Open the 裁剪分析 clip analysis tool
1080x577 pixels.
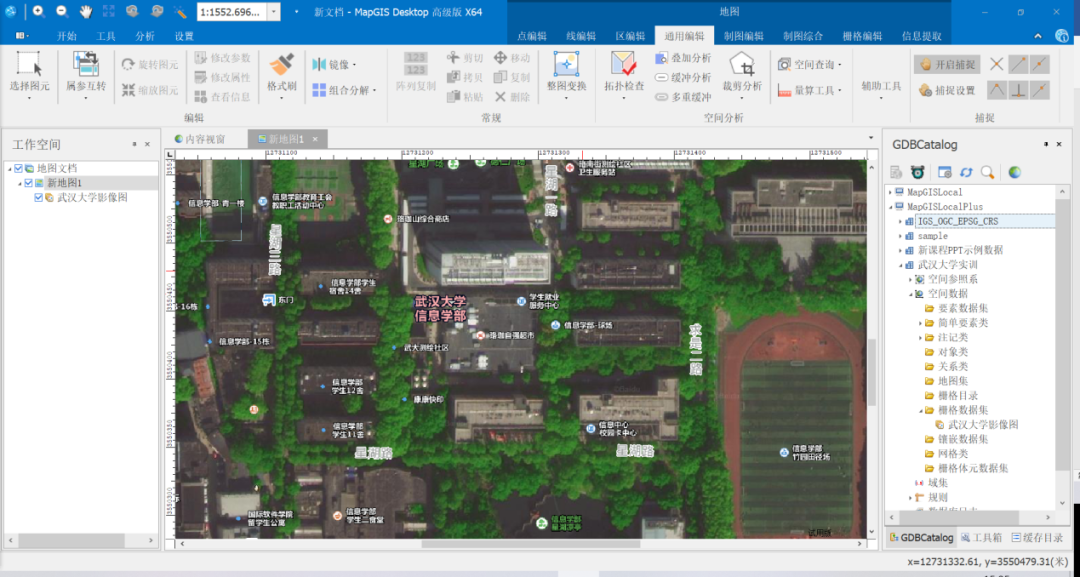click(x=742, y=75)
